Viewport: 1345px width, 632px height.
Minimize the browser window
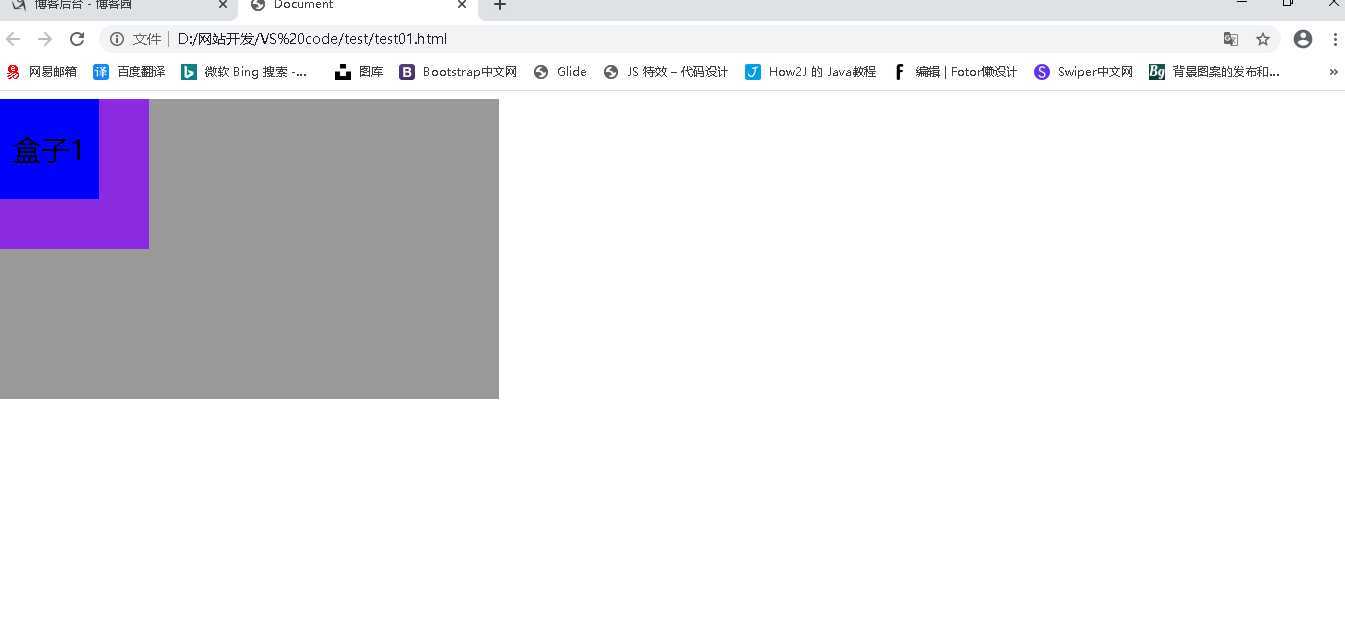(x=1241, y=4)
